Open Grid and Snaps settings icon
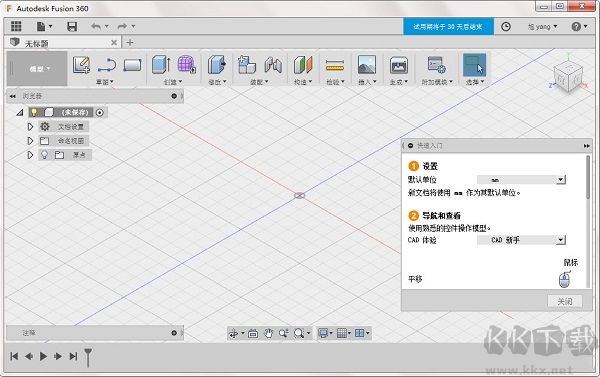The width and height of the screenshot is (600, 377). 342,333
